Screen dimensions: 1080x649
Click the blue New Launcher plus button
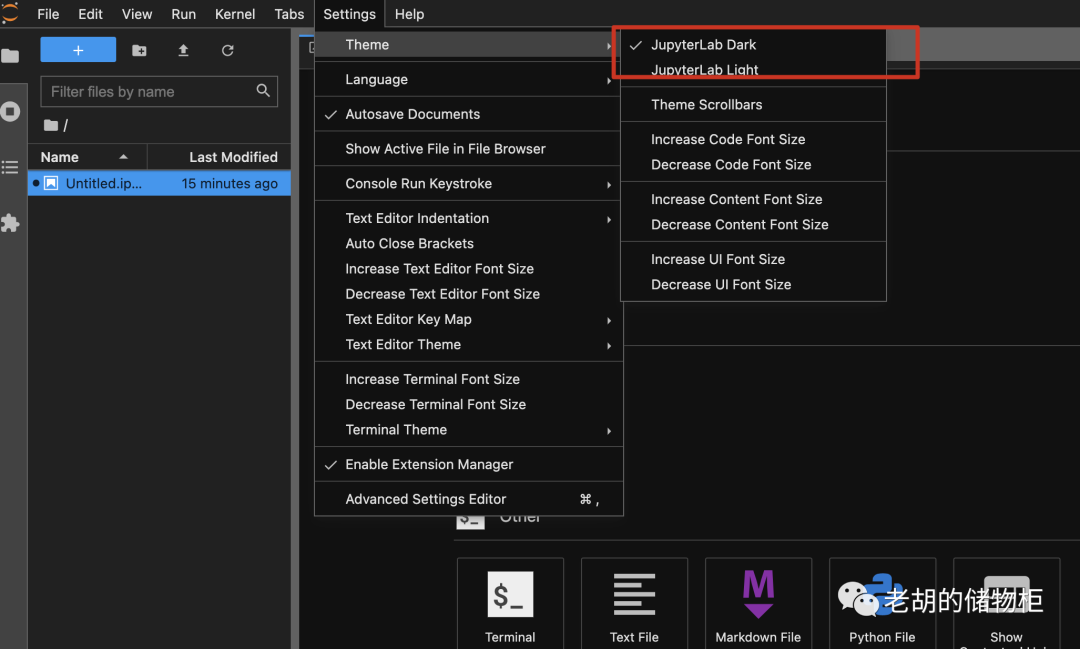click(x=78, y=50)
